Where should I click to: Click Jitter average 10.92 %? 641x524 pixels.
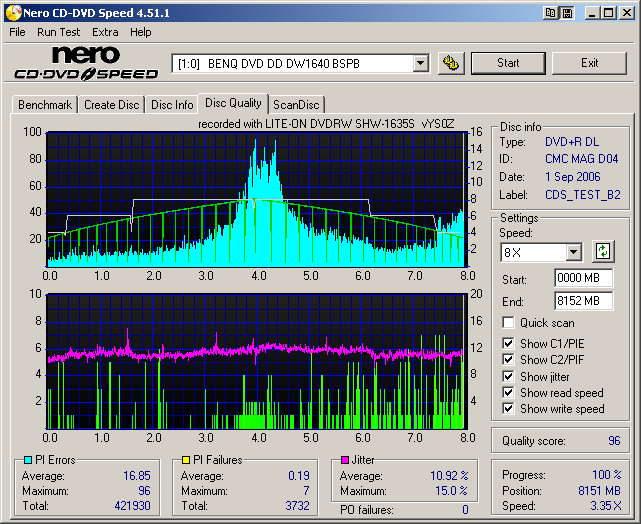[x=449, y=476]
